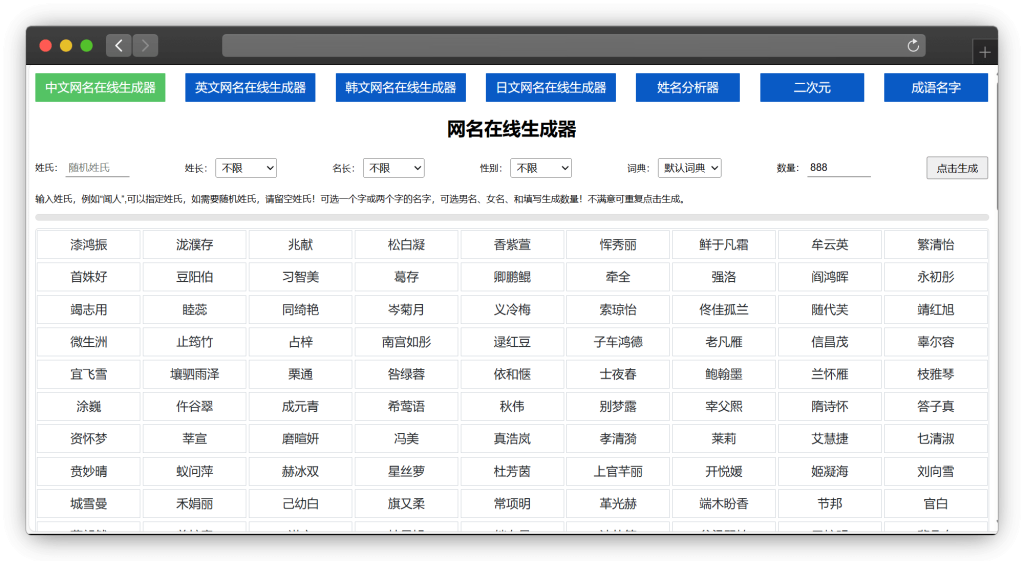Image resolution: width=1024 pixels, height=561 pixels.
Task: Select the name 微生洲
Action: coord(89,342)
